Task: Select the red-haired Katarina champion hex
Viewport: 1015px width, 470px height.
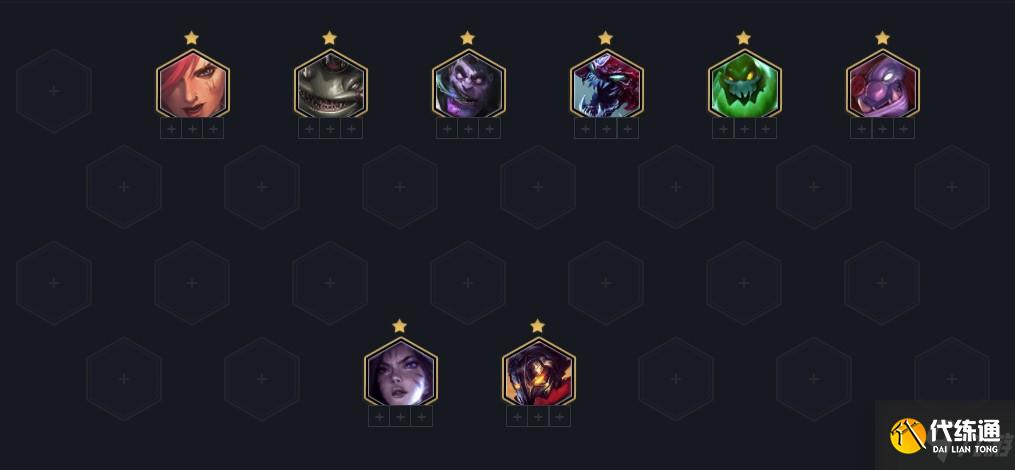Action: click(x=192, y=85)
